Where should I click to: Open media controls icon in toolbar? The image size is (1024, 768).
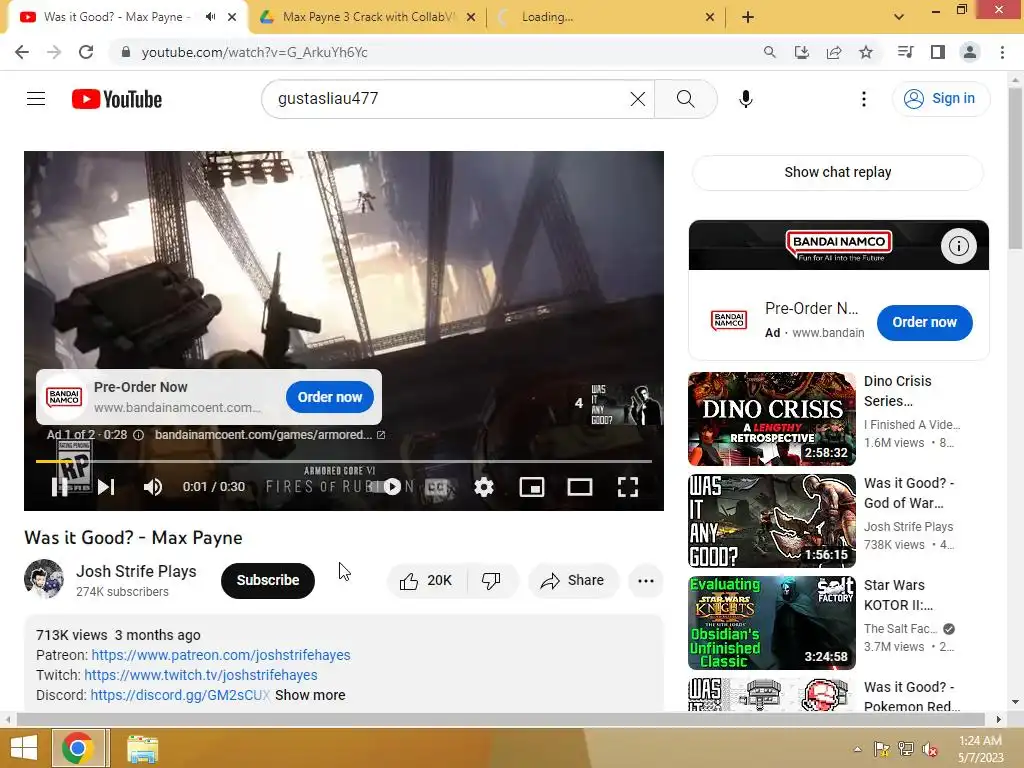(x=905, y=52)
